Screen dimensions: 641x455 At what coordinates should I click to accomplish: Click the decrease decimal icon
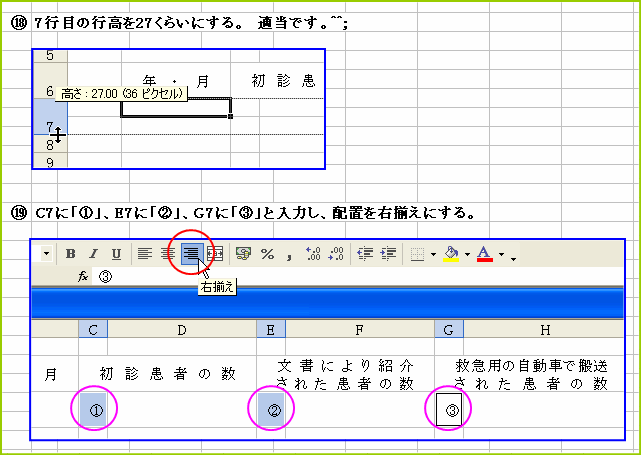tap(336, 254)
